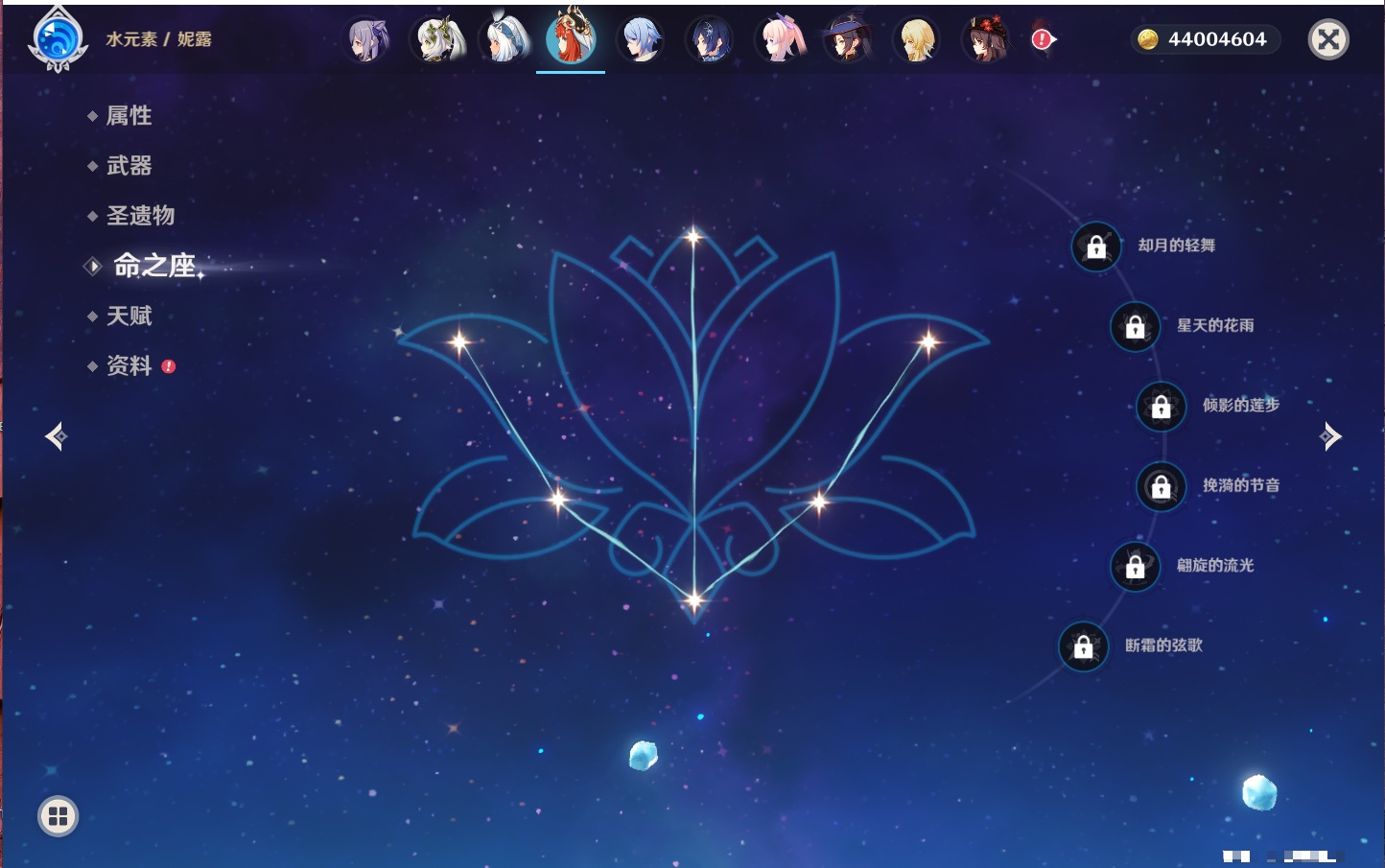Screen dimensions: 1385x868
Task: Open the locked constellation 星天的花雨
Action: click(1135, 326)
